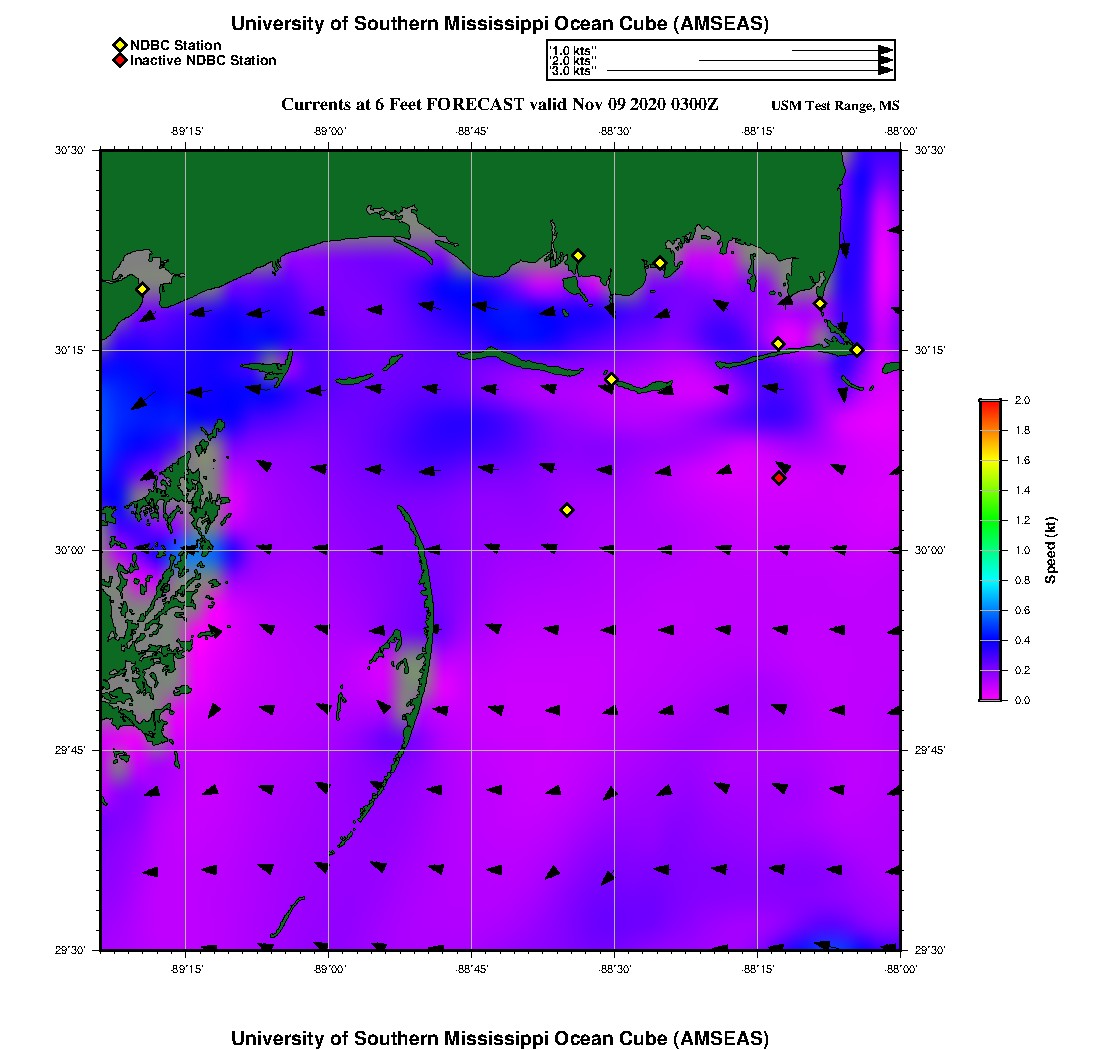Click the '1.0 kts' scale label
This screenshot has height=1050, width=1100.
coord(572,51)
